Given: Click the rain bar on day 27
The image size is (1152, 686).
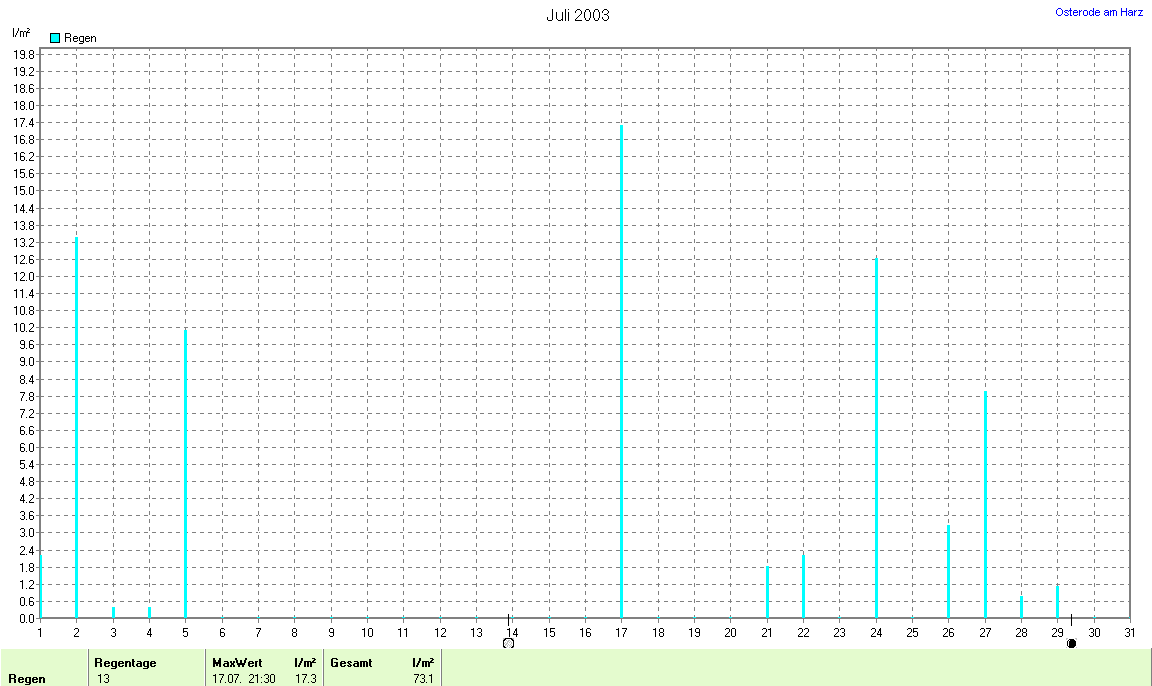Looking at the screenshot, I should pyautogui.click(x=985, y=504).
